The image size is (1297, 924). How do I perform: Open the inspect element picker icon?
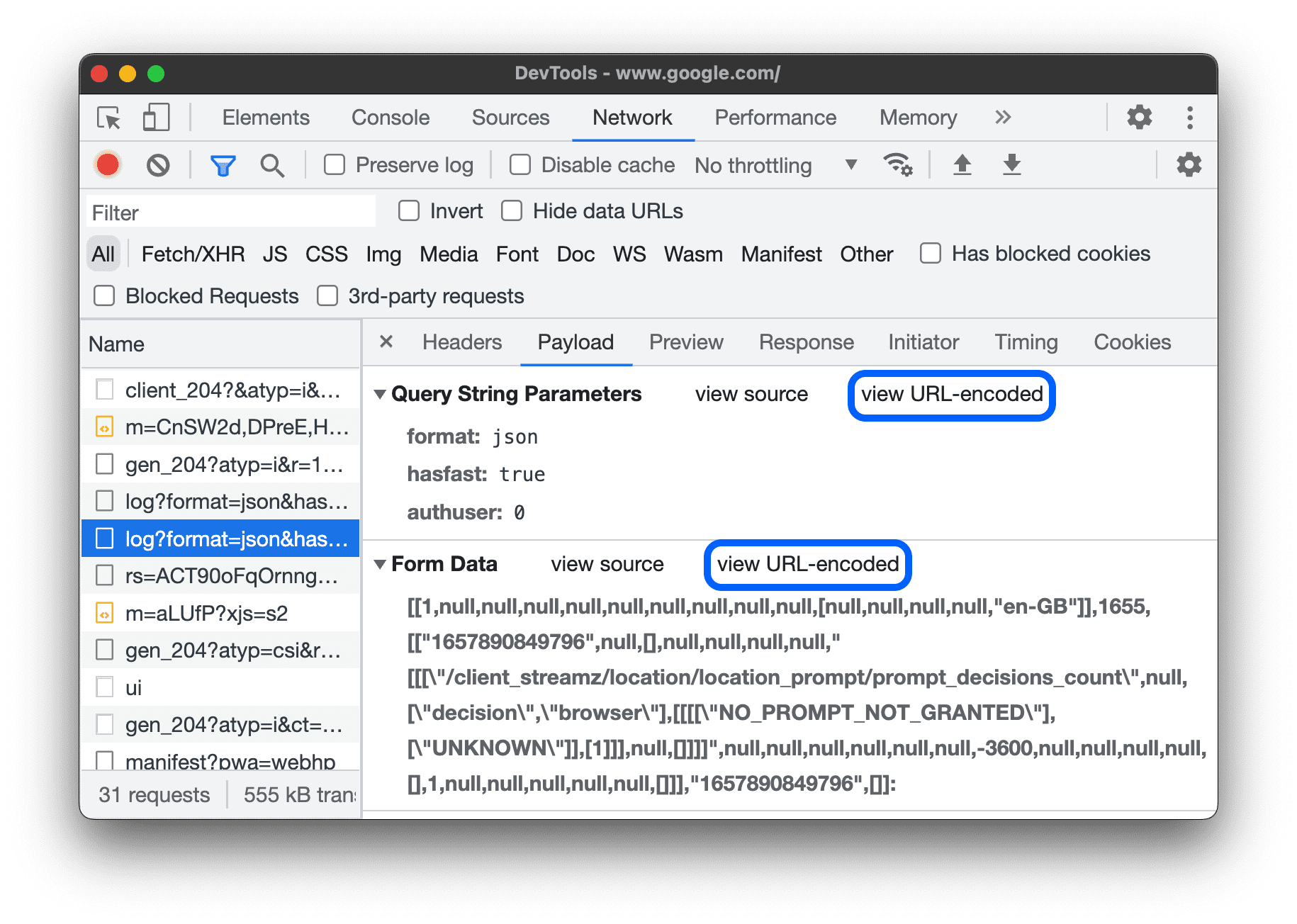point(108,118)
